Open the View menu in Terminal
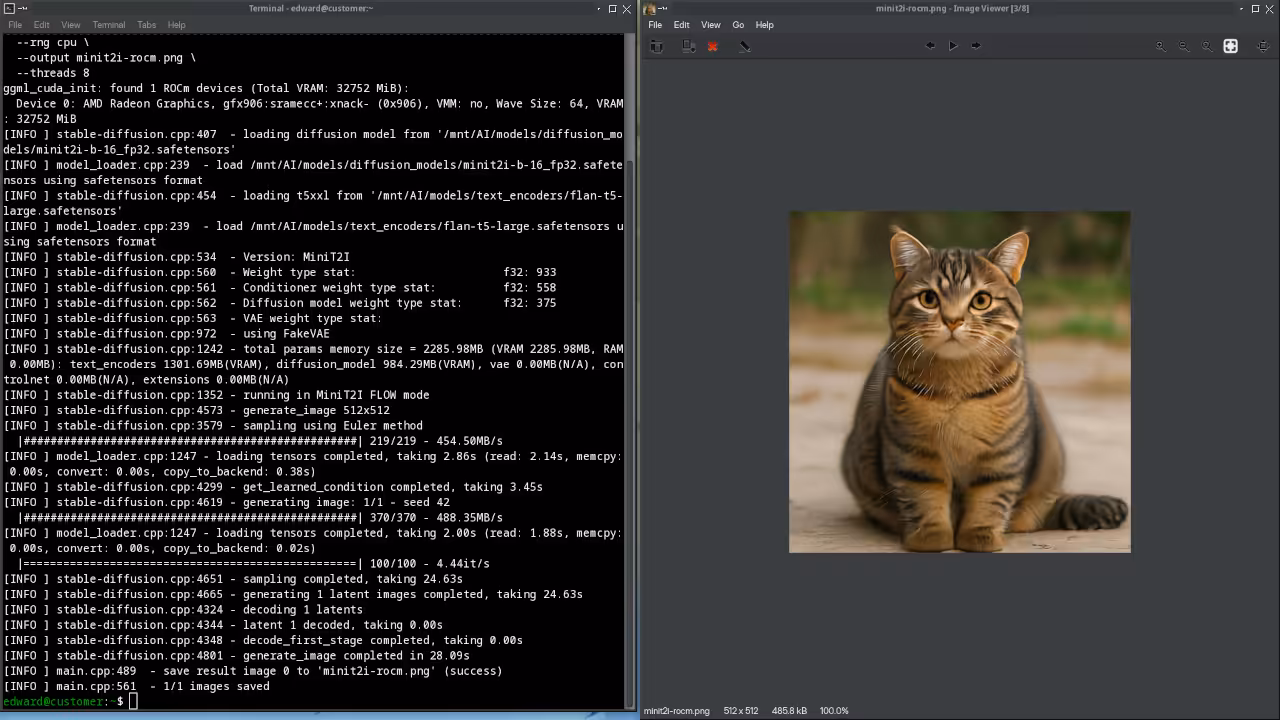 (x=70, y=25)
